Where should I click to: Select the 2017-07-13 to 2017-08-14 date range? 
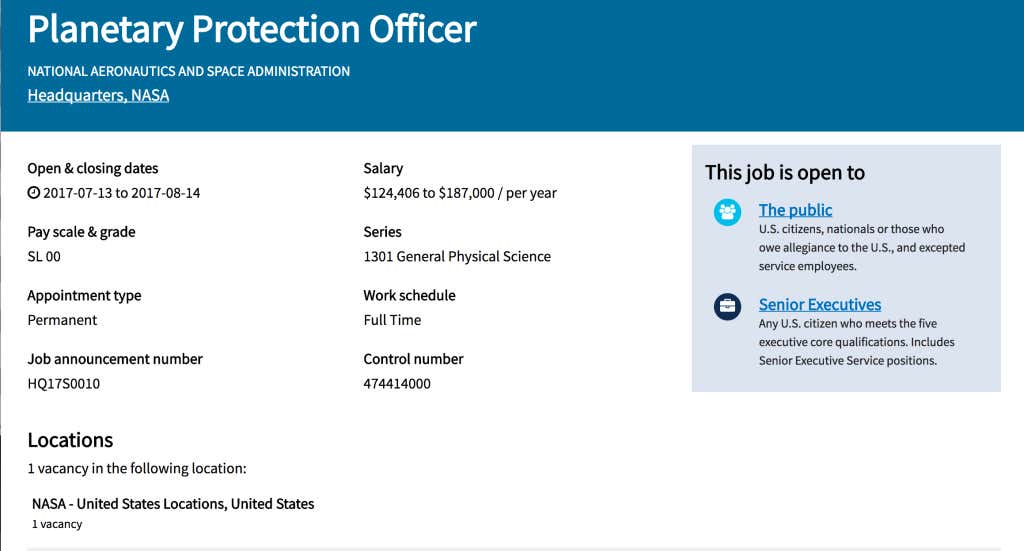122,193
